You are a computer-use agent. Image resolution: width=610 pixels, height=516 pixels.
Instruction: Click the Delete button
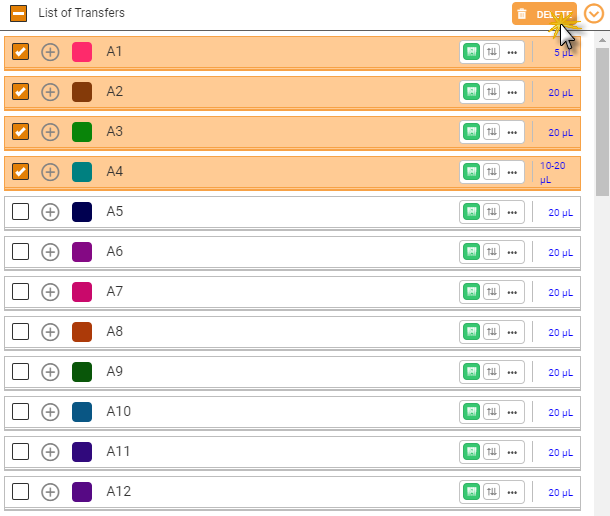pyautogui.click(x=544, y=14)
